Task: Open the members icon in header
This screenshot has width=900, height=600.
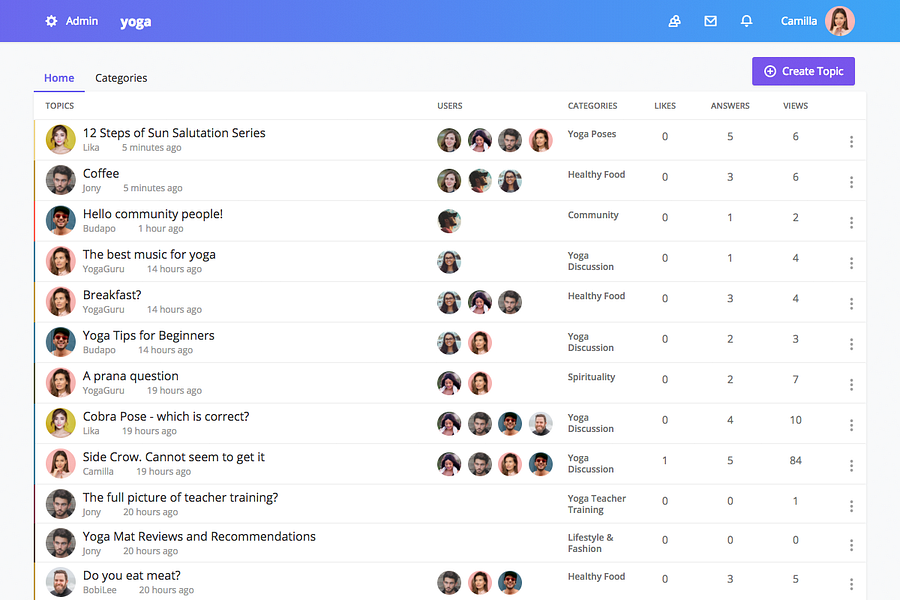Action: pos(674,21)
